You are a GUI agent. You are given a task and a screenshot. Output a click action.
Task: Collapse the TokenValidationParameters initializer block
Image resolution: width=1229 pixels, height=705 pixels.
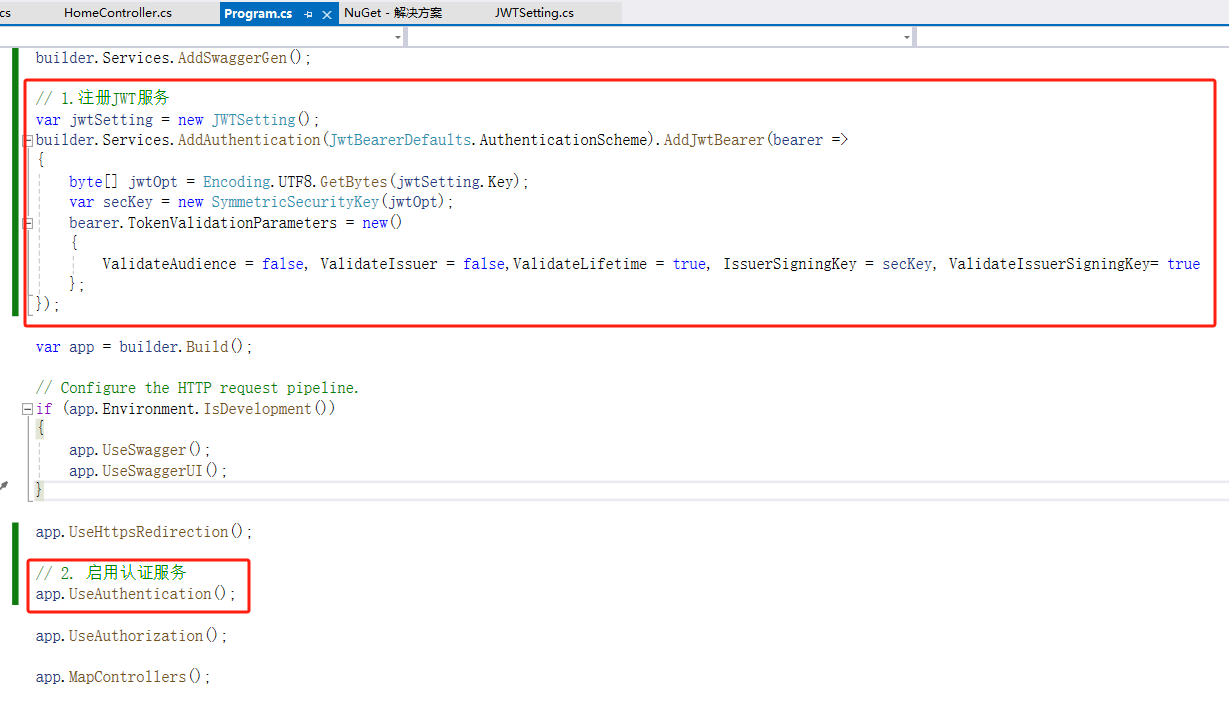pyautogui.click(x=27, y=222)
